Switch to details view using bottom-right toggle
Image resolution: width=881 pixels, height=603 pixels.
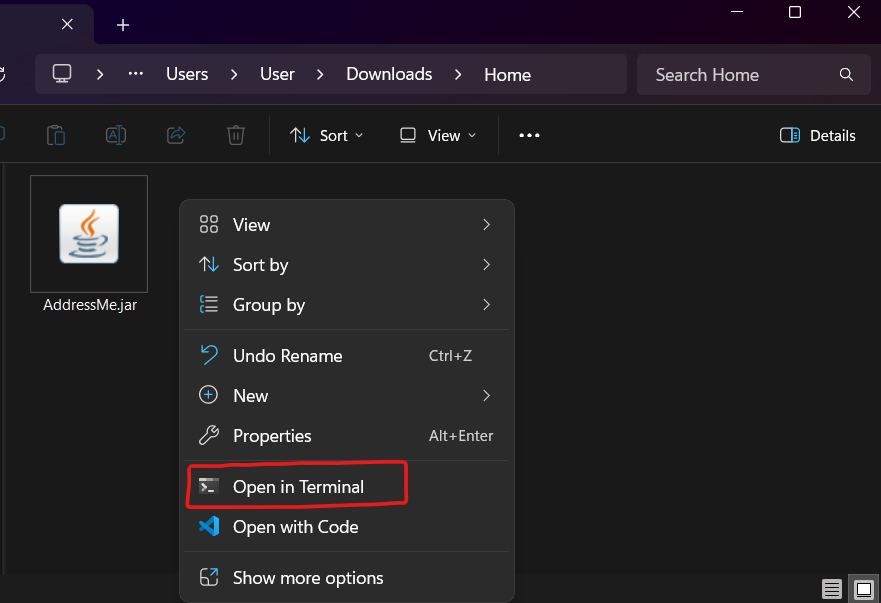[x=832, y=589]
